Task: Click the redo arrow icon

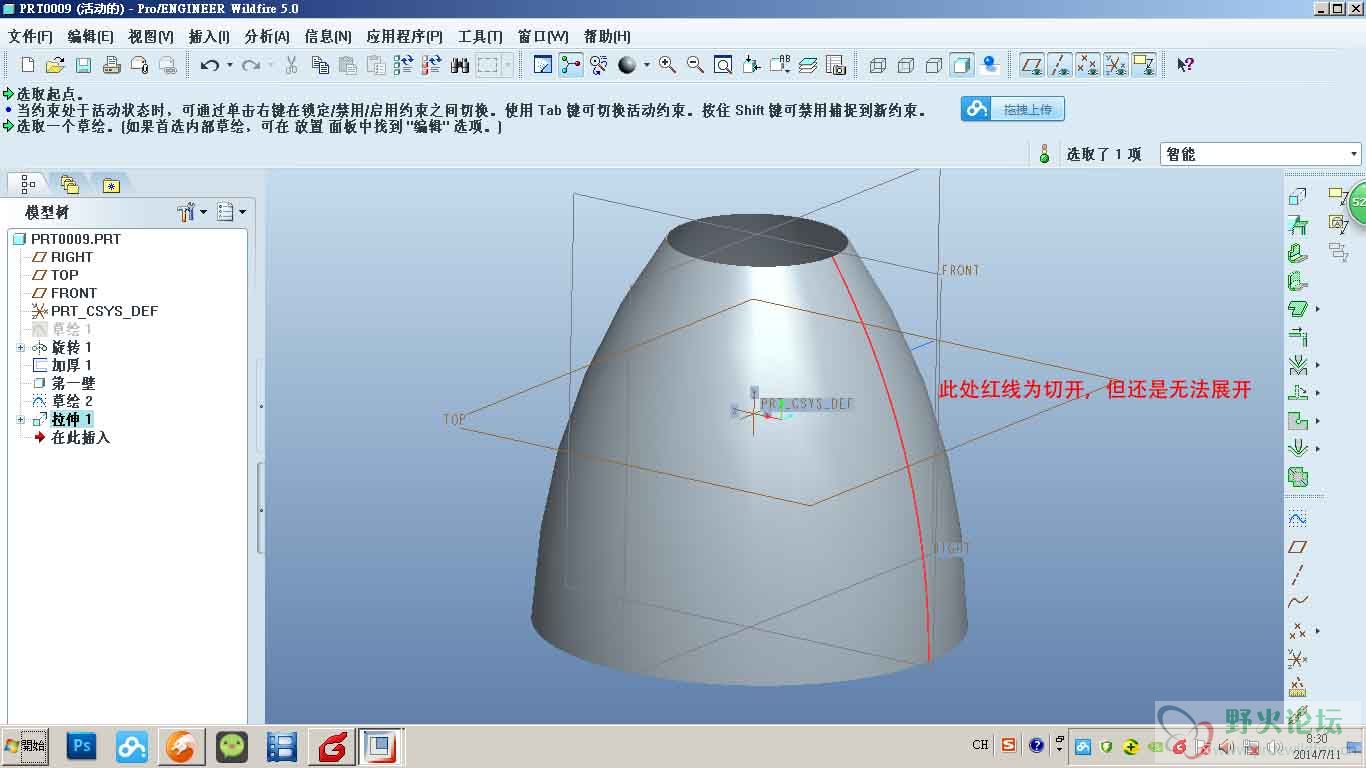Action: [250, 65]
